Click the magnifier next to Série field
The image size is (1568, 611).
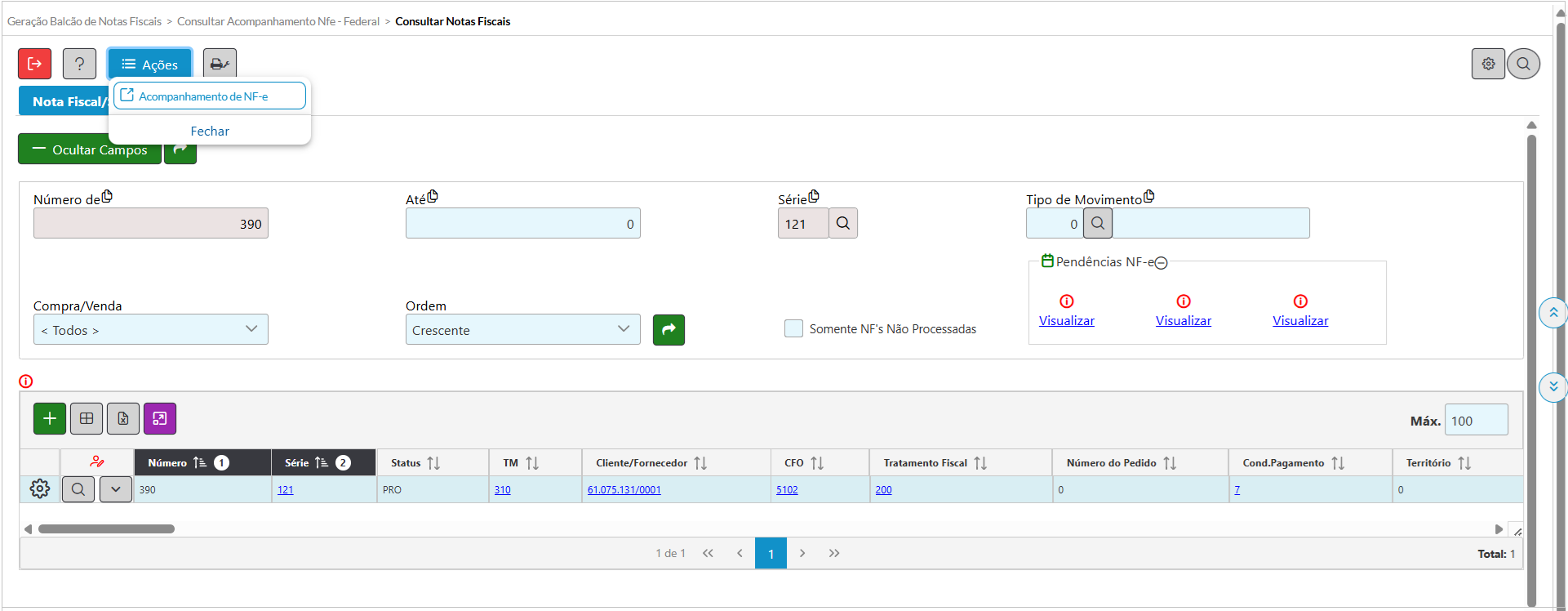(843, 224)
